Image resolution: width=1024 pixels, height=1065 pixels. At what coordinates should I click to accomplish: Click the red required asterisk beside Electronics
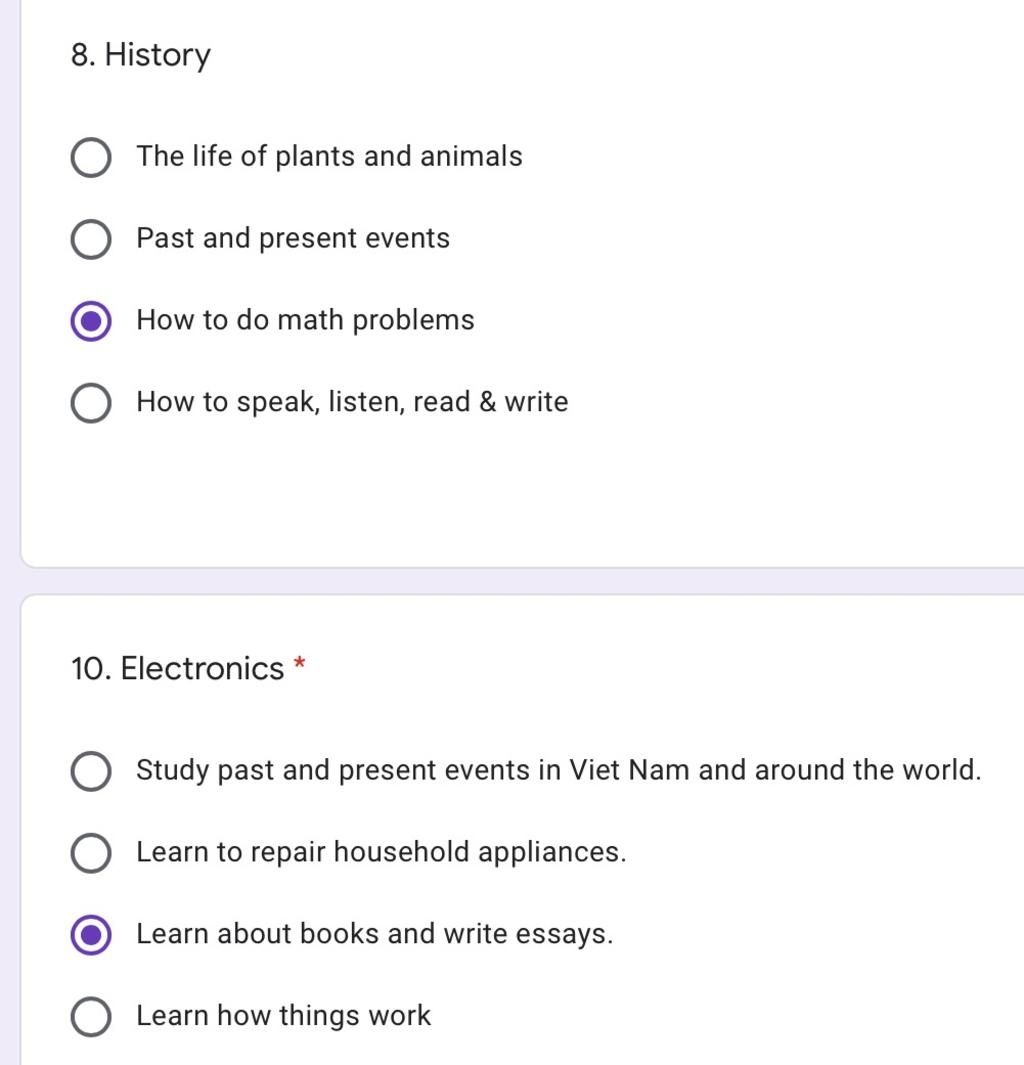[299, 662]
